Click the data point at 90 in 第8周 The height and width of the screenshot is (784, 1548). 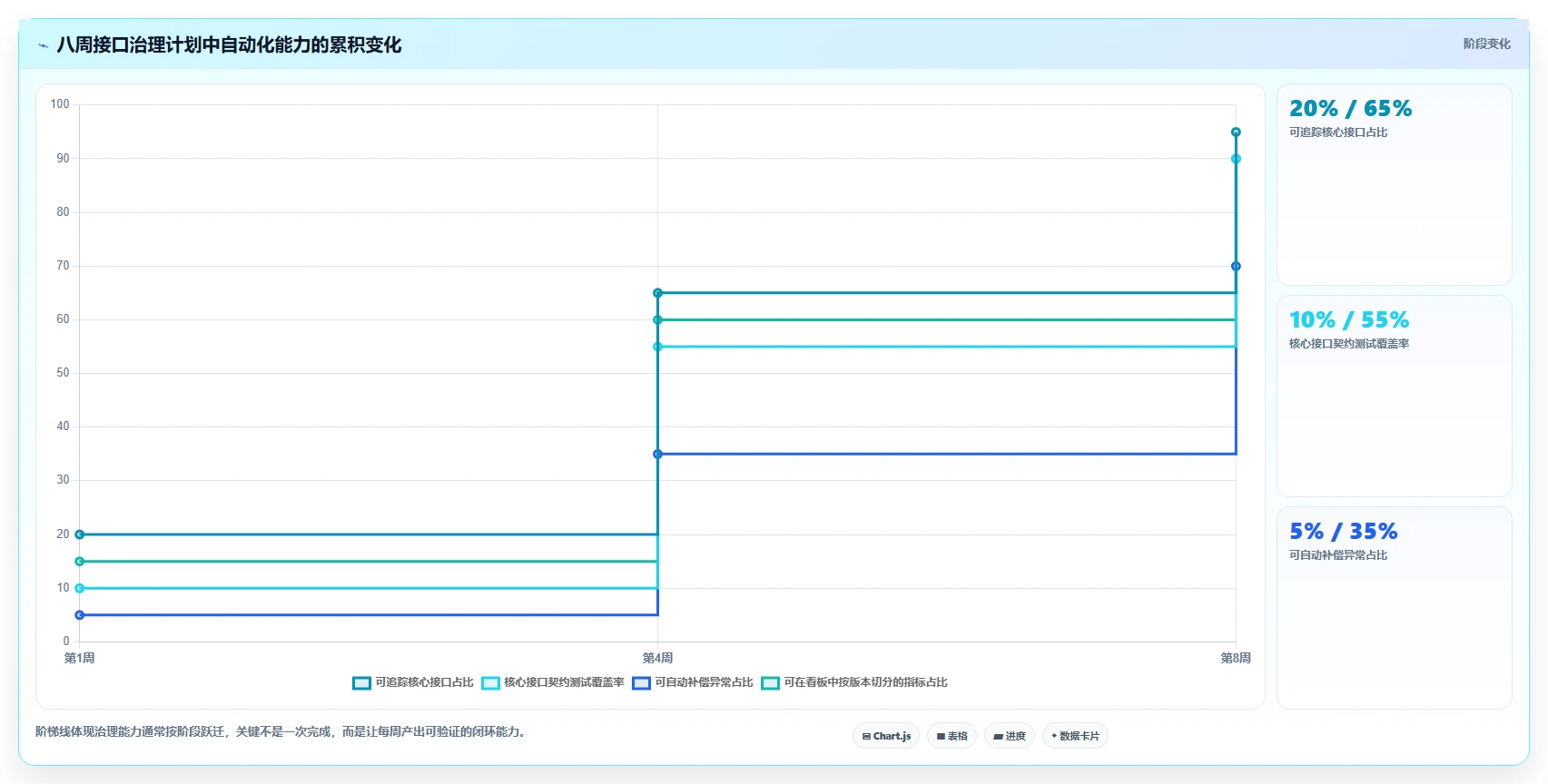pyautogui.click(x=1236, y=159)
